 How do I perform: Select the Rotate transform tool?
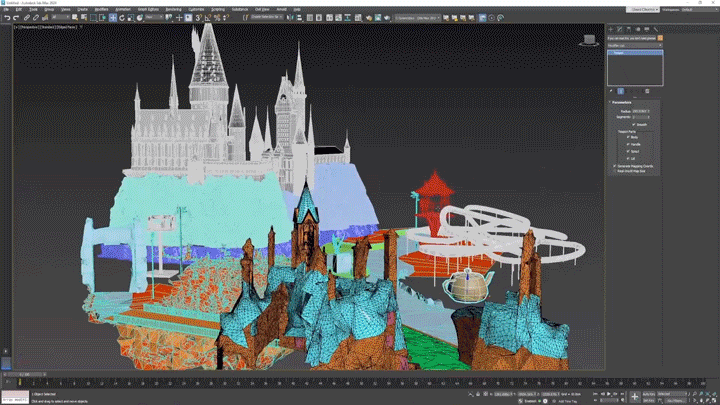(121, 17)
